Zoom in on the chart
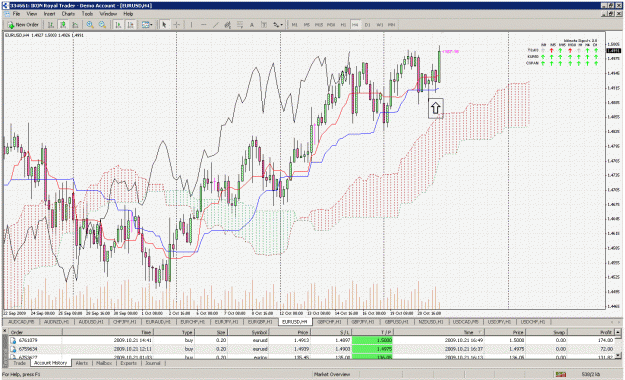 click(x=90, y=25)
